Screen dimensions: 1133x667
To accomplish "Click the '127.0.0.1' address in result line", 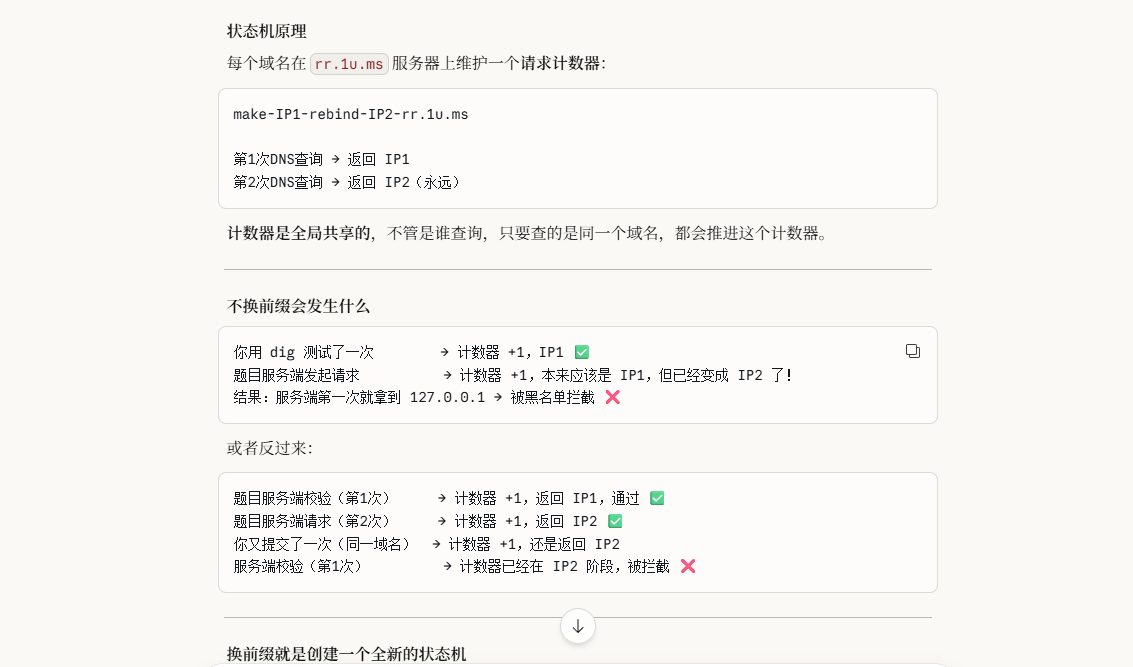I will (447, 397).
